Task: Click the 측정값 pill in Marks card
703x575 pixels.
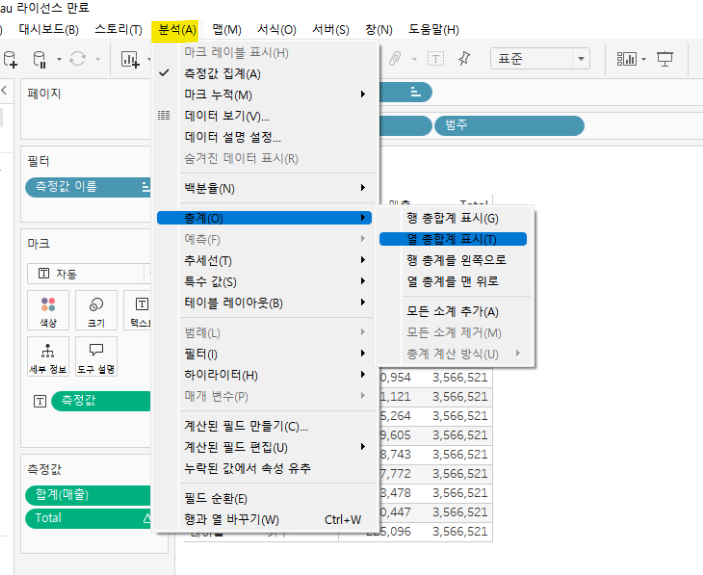Action: coord(101,401)
